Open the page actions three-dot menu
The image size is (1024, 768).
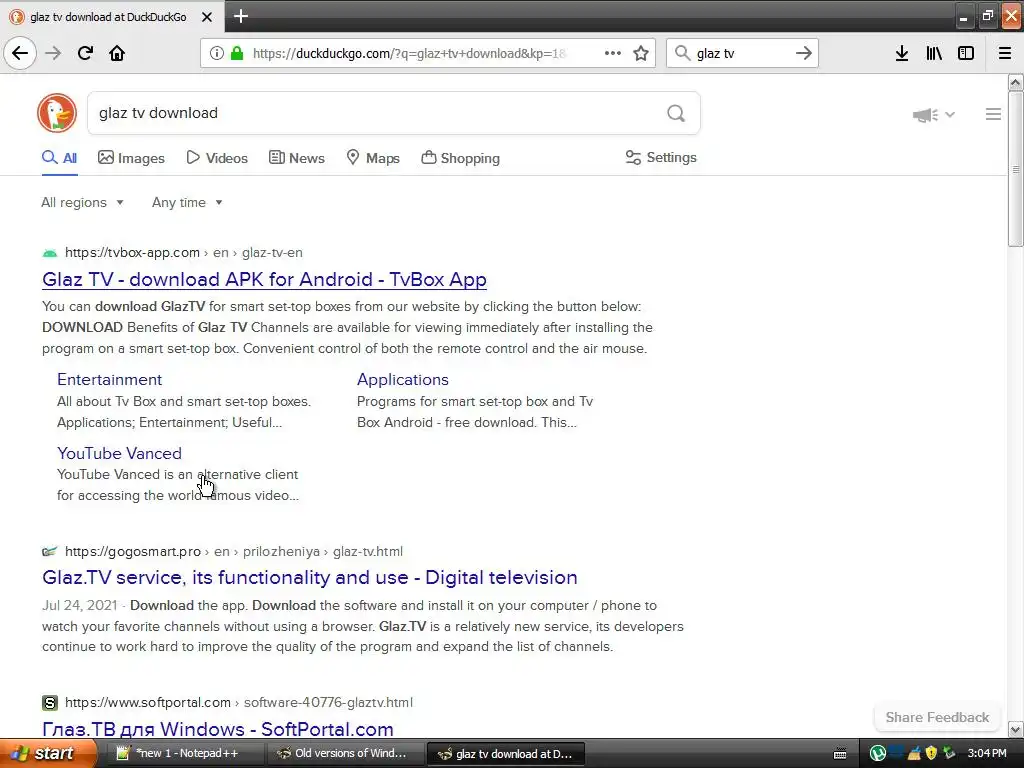pyautogui.click(x=613, y=53)
